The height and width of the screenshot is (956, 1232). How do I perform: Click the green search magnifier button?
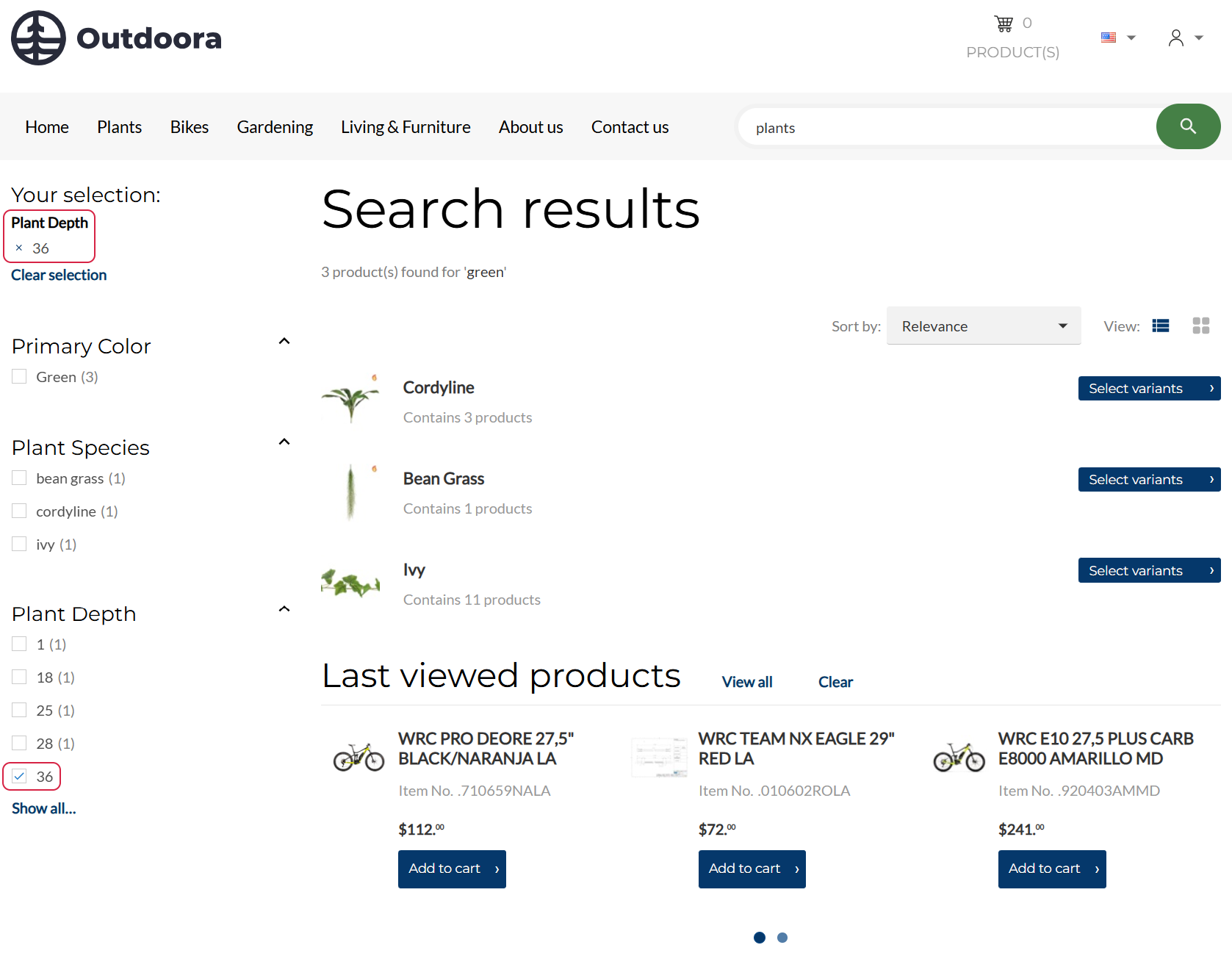coord(1188,126)
